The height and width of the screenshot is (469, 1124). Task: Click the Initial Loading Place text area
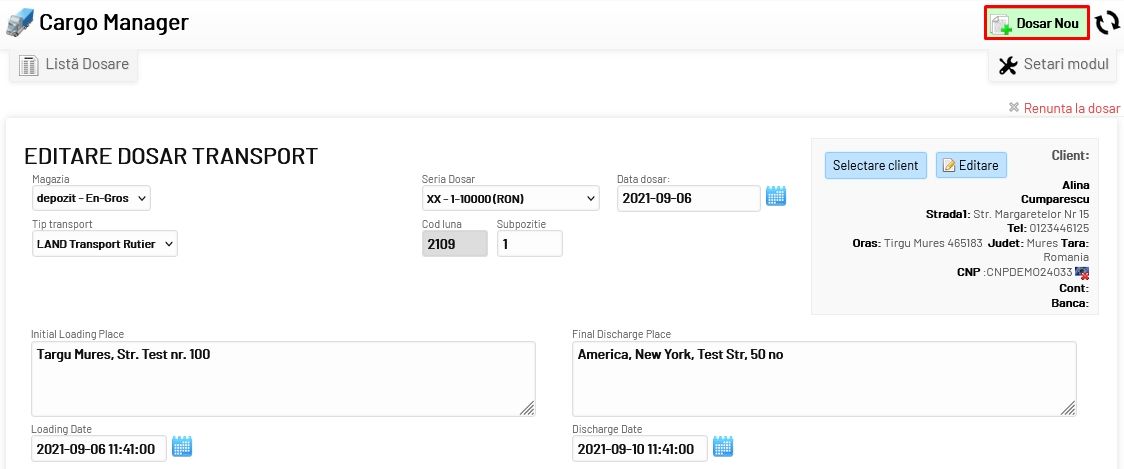283,379
